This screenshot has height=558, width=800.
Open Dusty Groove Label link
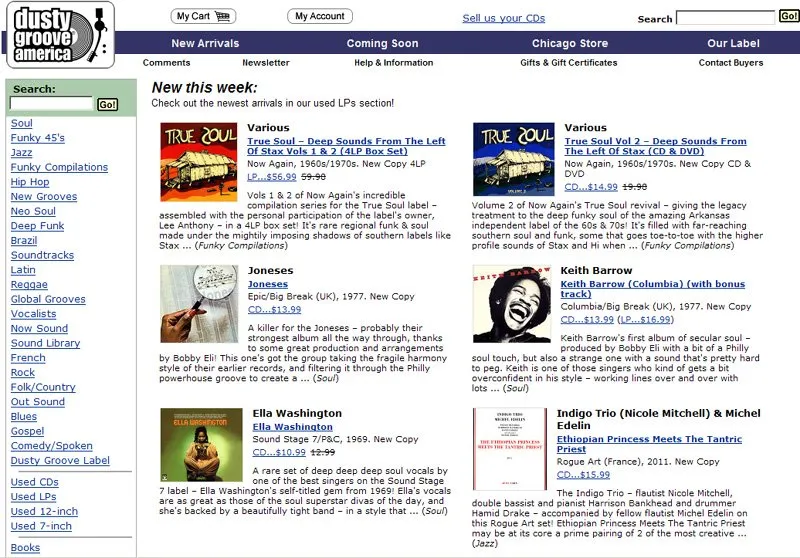pyautogui.click(x=60, y=461)
